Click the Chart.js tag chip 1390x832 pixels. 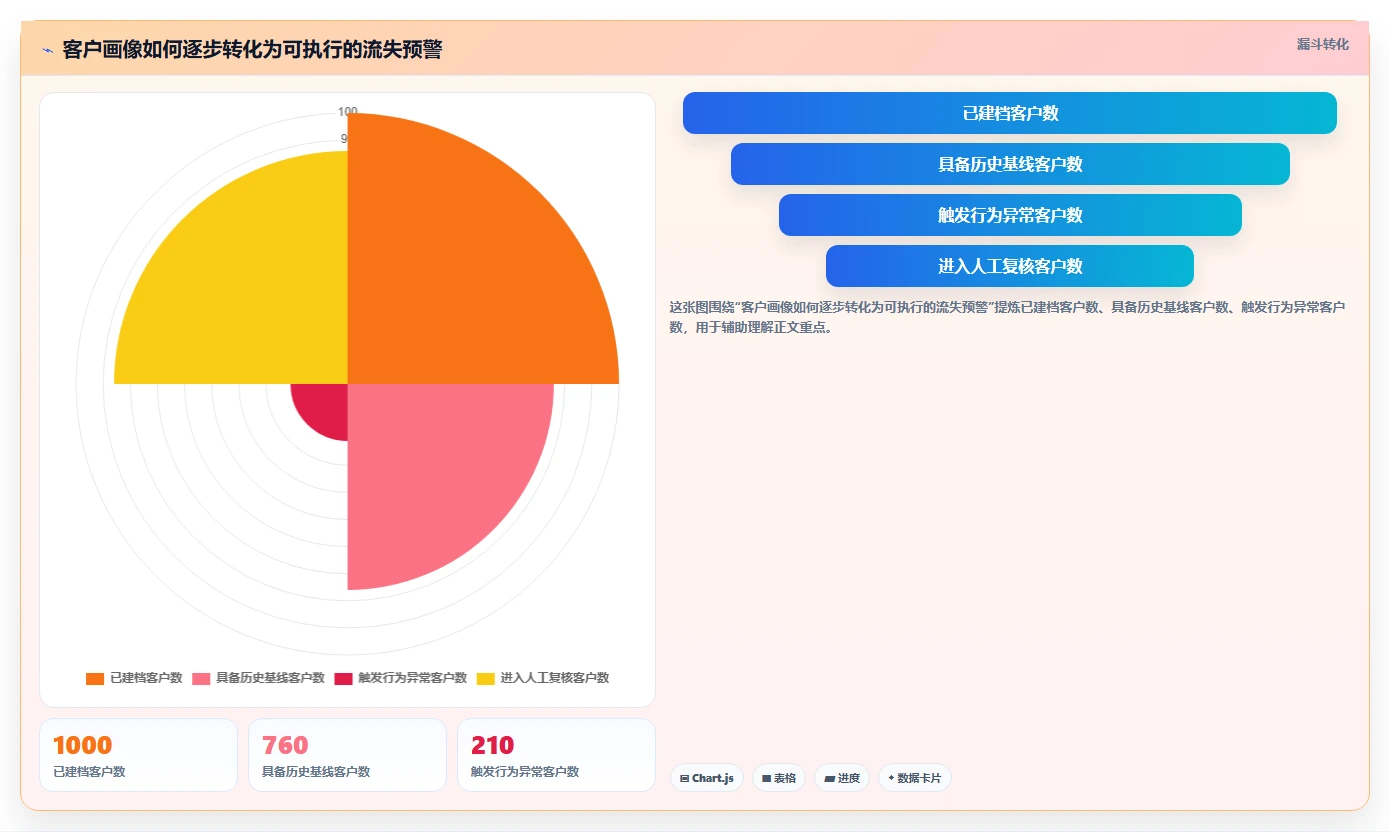coord(706,778)
